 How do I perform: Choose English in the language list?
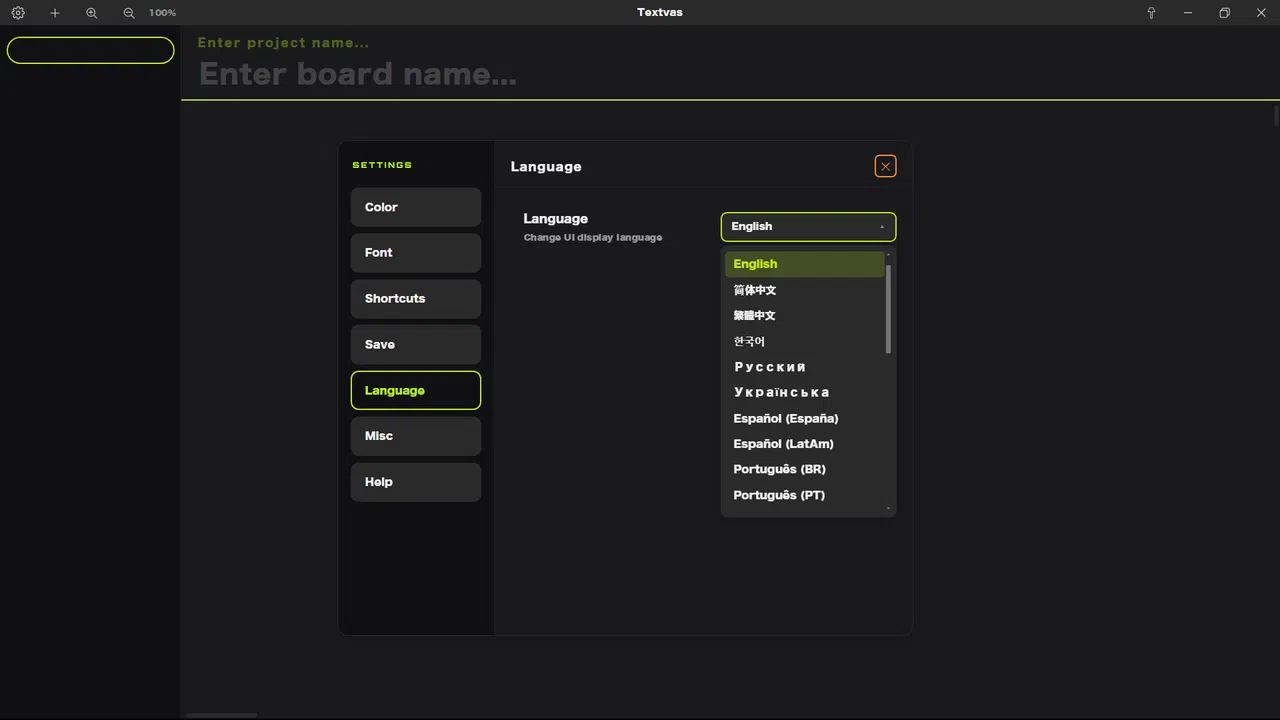804,264
